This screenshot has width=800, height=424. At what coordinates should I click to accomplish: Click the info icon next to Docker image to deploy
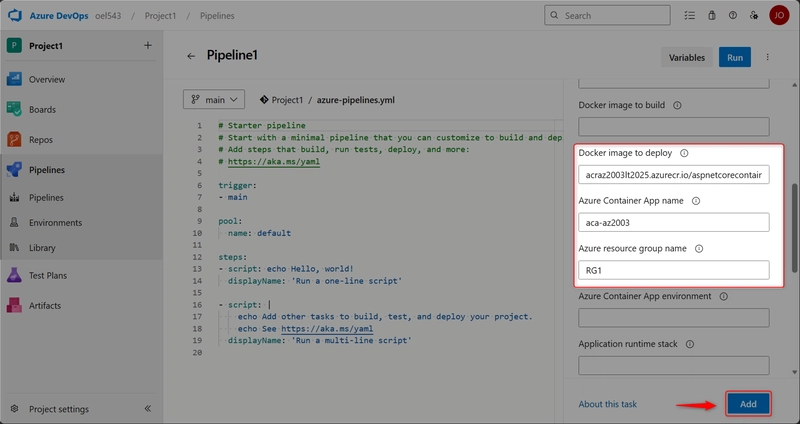(x=684, y=153)
